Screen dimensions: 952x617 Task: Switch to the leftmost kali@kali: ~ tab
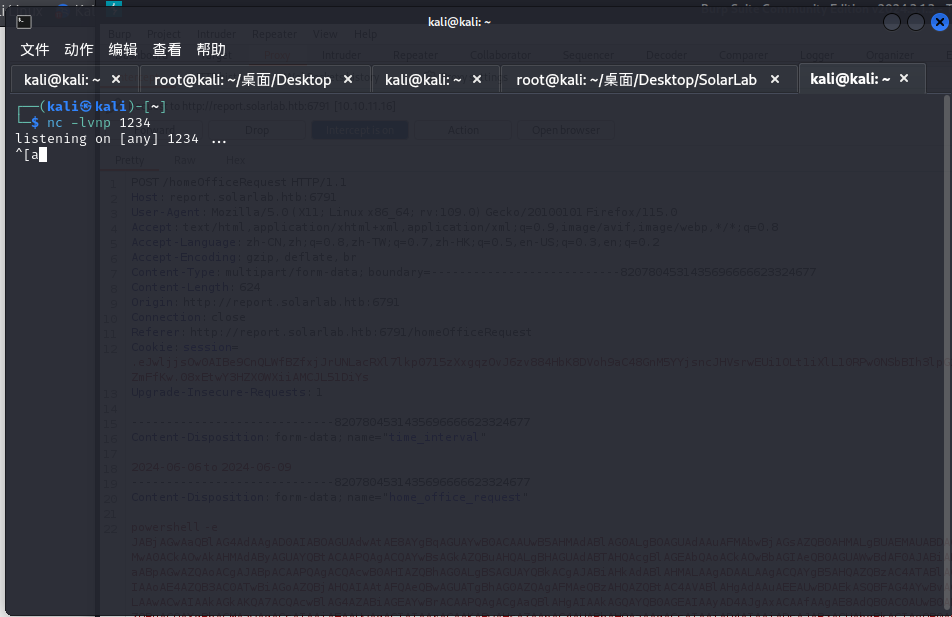coord(62,80)
